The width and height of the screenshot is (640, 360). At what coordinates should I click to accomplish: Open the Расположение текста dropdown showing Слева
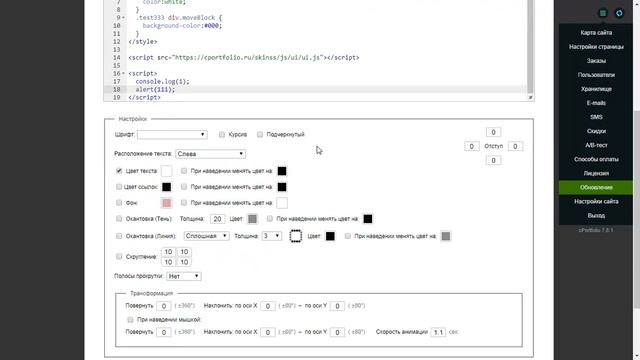[x=211, y=154]
